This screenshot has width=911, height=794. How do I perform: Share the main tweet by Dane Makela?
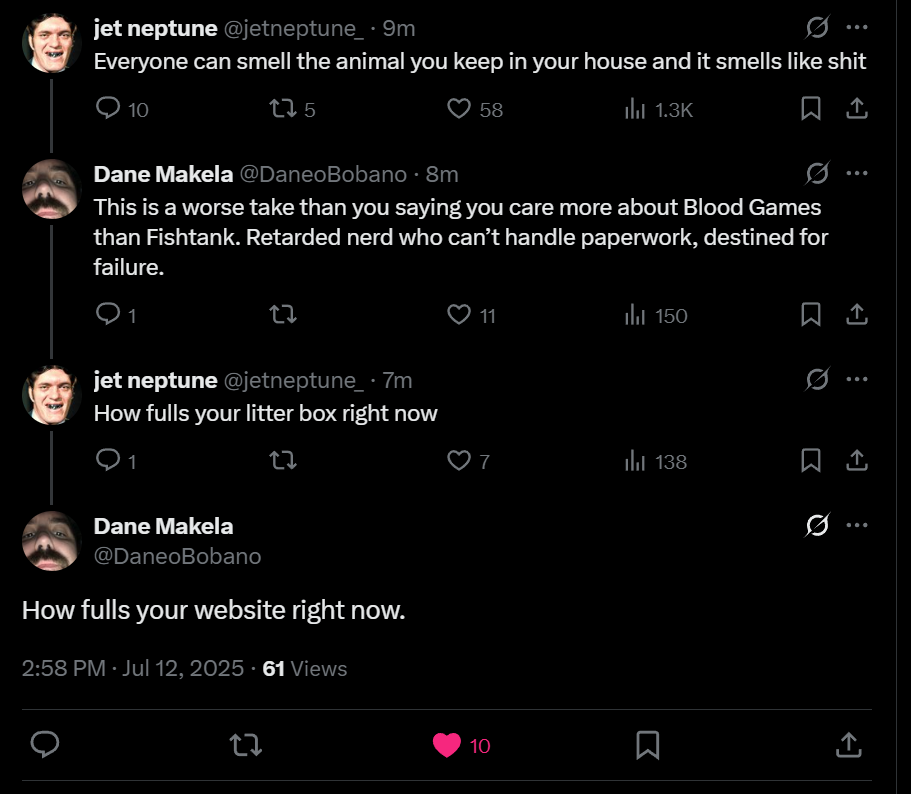tap(847, 745)
